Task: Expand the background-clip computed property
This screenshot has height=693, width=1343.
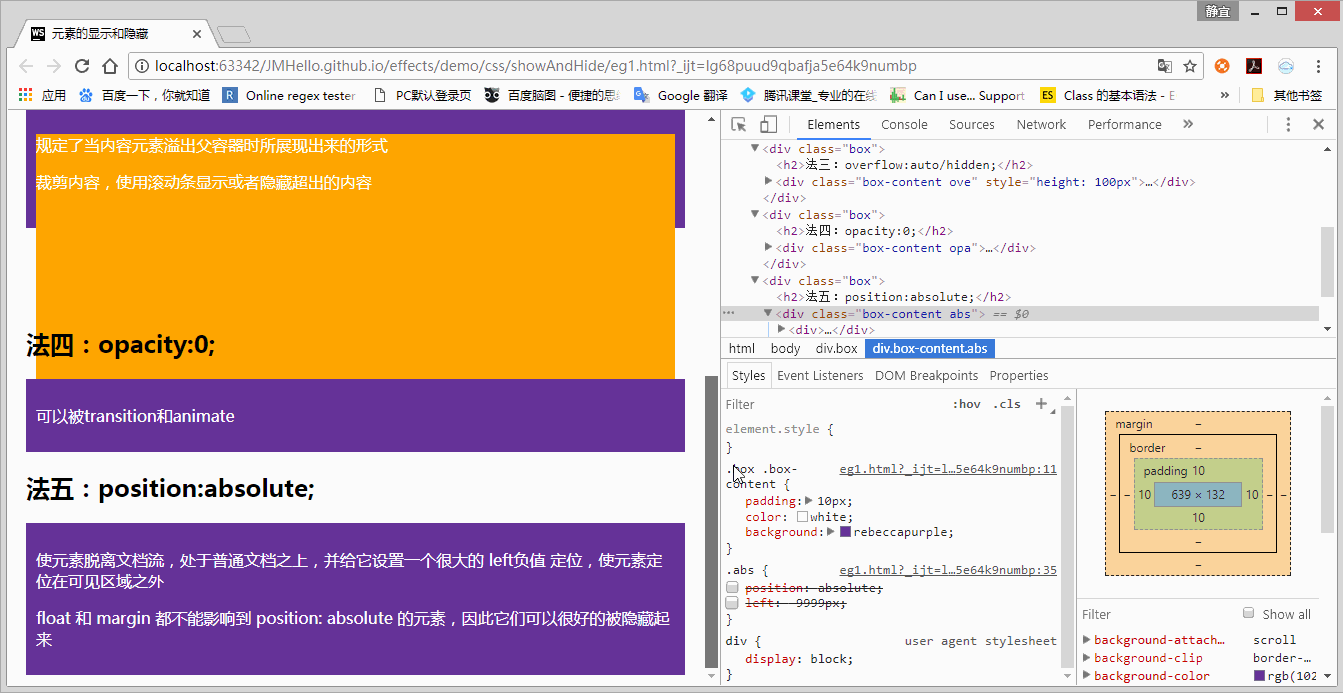Action: 1087,658
